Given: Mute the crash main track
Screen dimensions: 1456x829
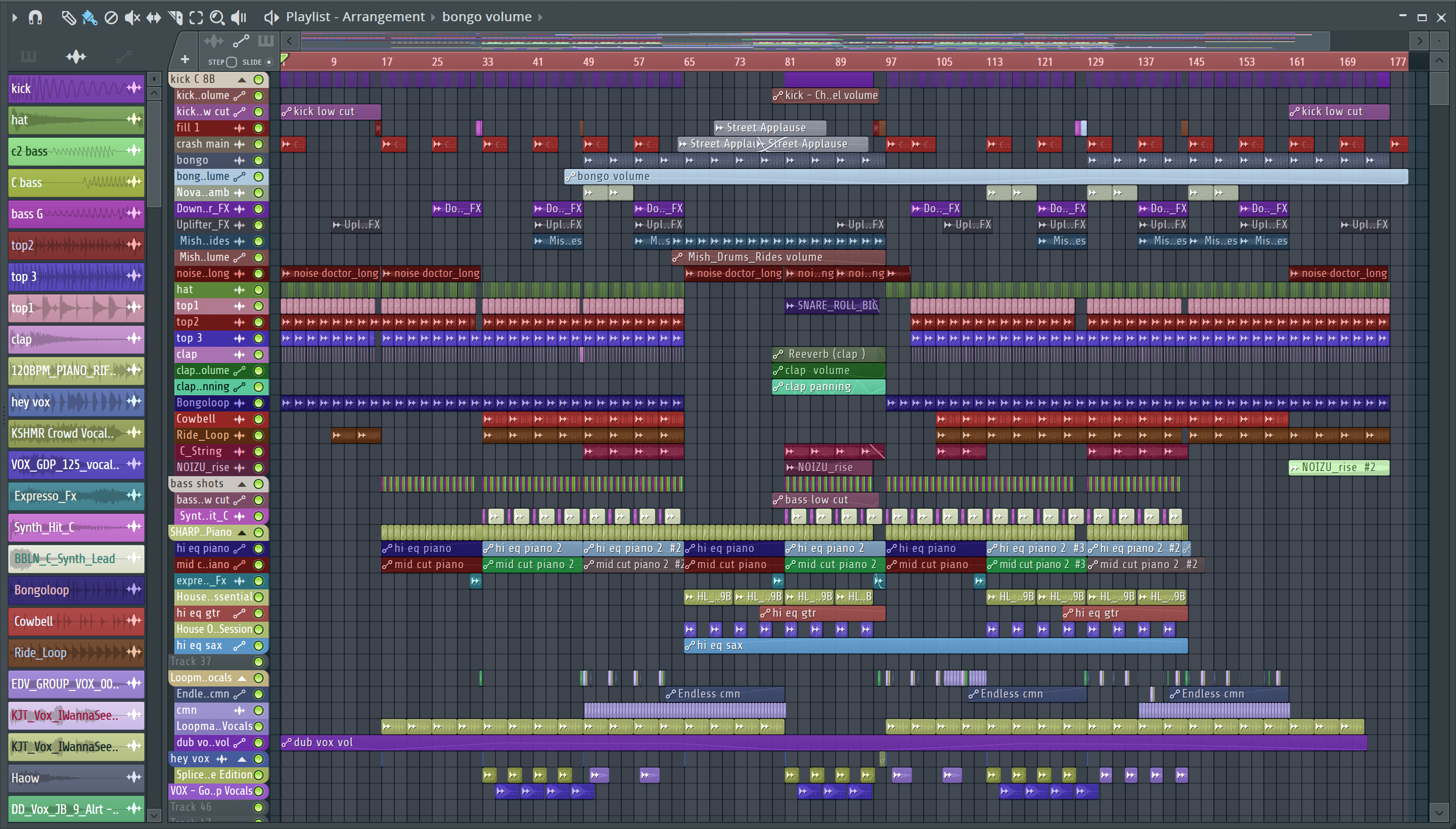Looking at the screenshot, I should [258, 145].
